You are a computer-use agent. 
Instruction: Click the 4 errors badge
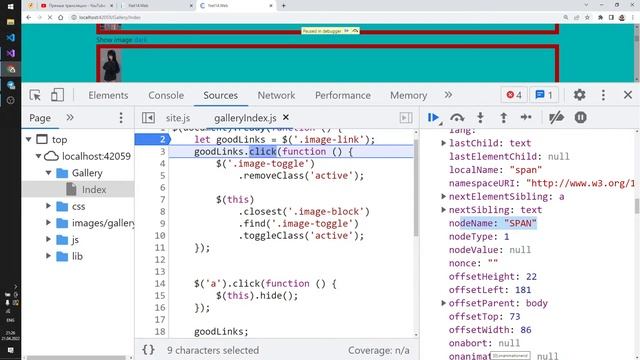pos(514,95)
